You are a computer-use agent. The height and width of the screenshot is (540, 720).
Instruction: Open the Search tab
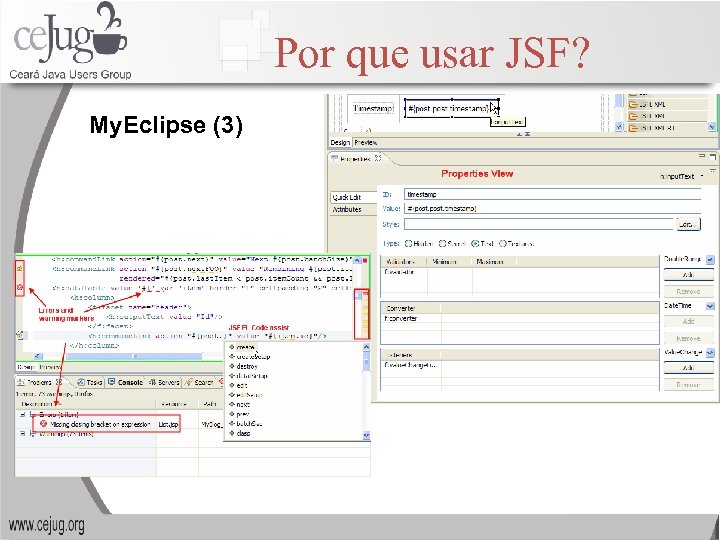[x=200, y=382]
